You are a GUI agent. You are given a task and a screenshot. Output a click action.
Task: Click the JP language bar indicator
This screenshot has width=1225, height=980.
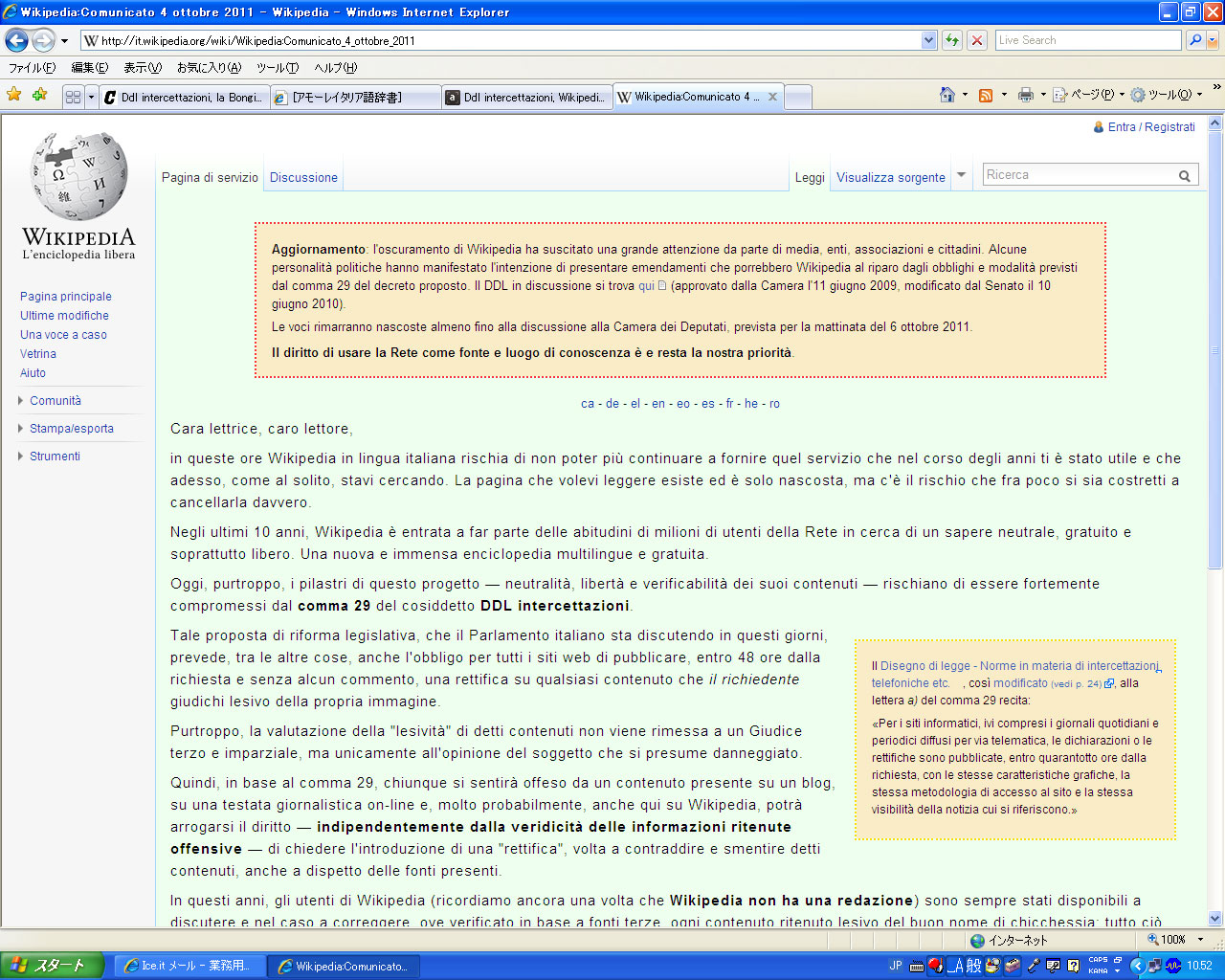[896, 966]
